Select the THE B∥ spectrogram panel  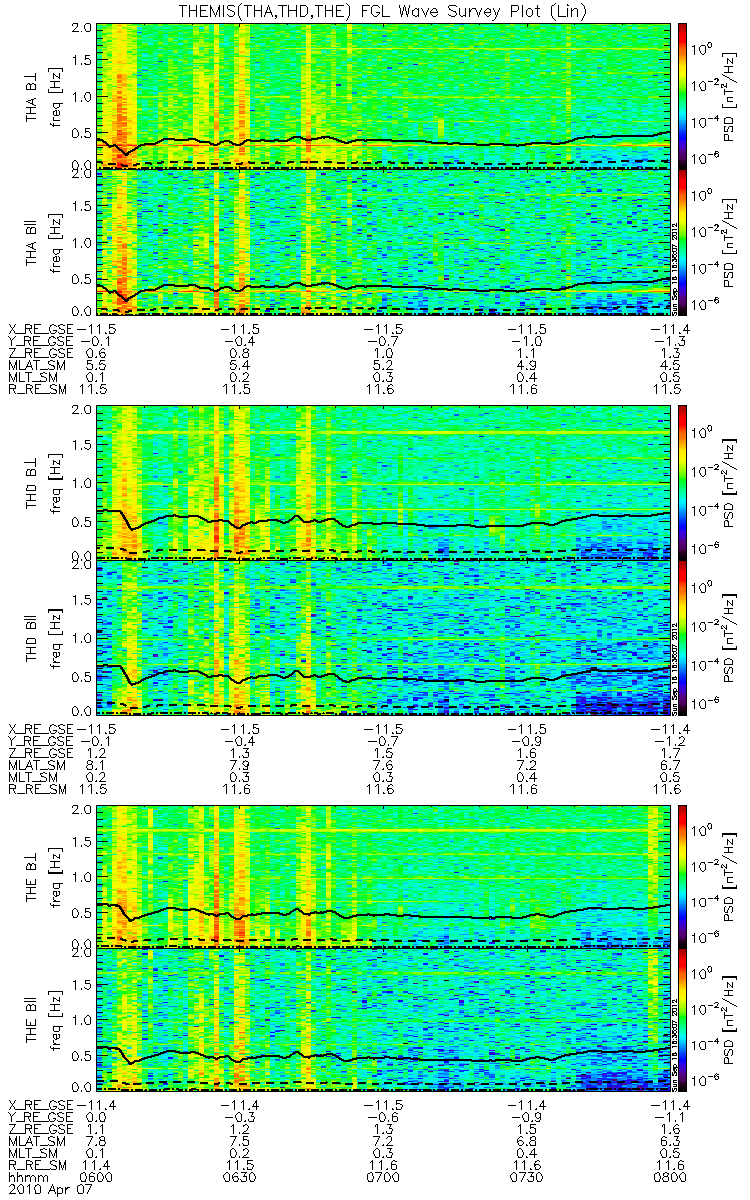pos(384,1018)
